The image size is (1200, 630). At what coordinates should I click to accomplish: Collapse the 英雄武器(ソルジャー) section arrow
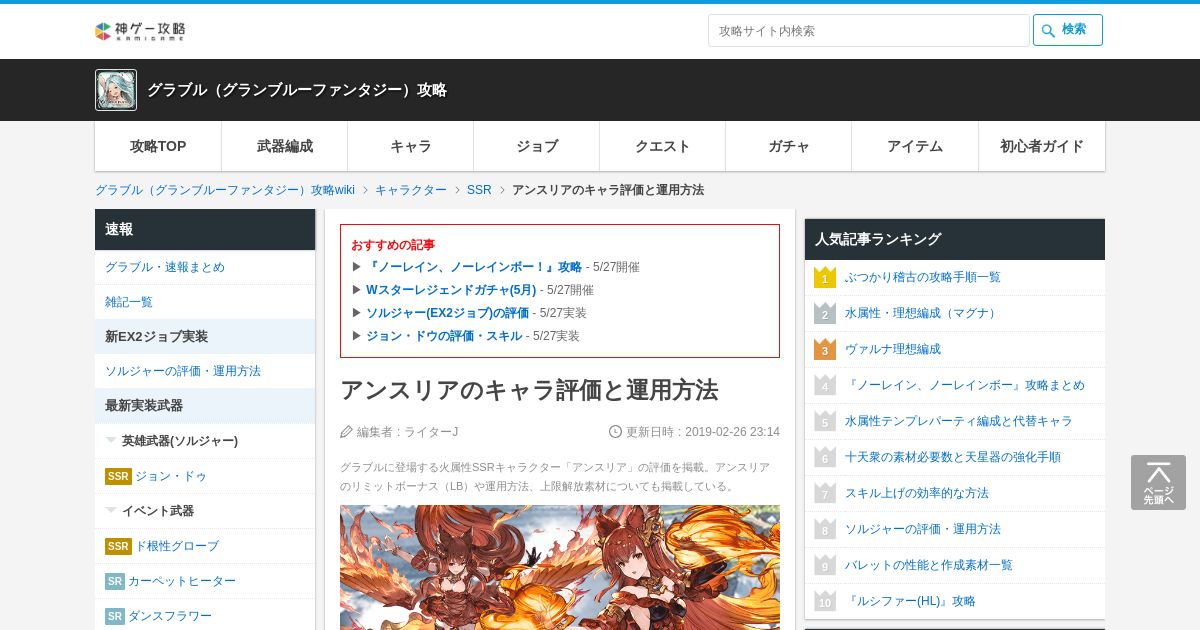(111, 440)
